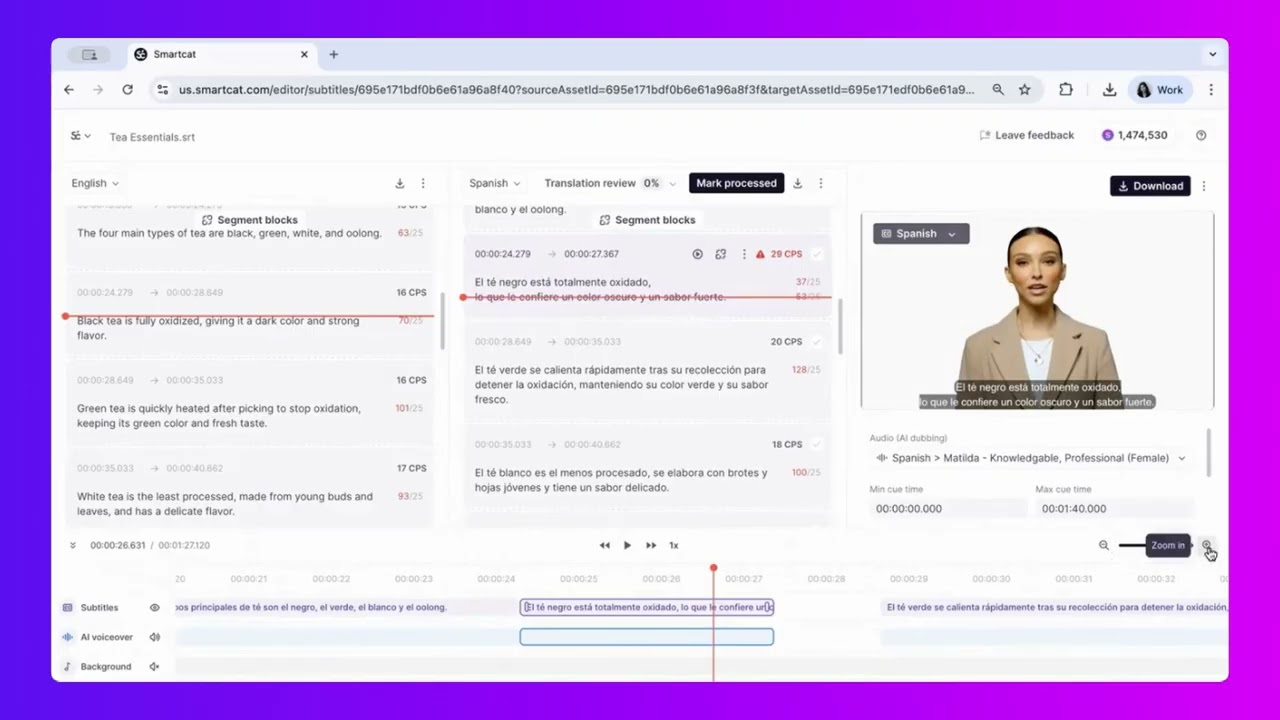Click Segment blocks in the English column
The height and width of the screenshot is (720, 1280).
click(x=250, y=220)
